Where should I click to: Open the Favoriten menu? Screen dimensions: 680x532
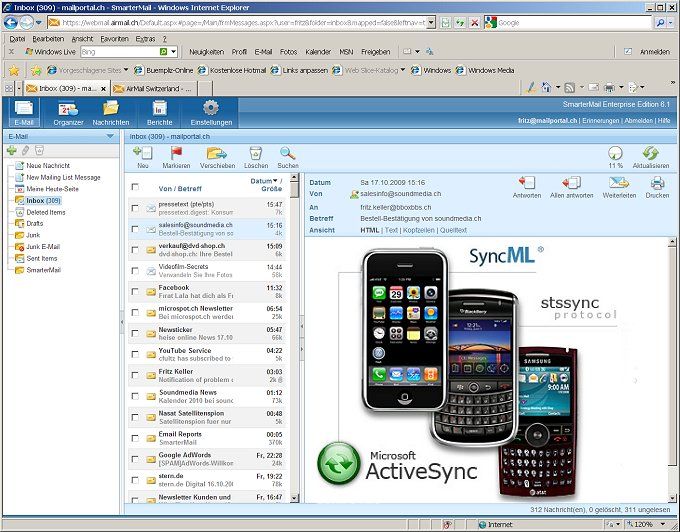[x=114, y=39]
